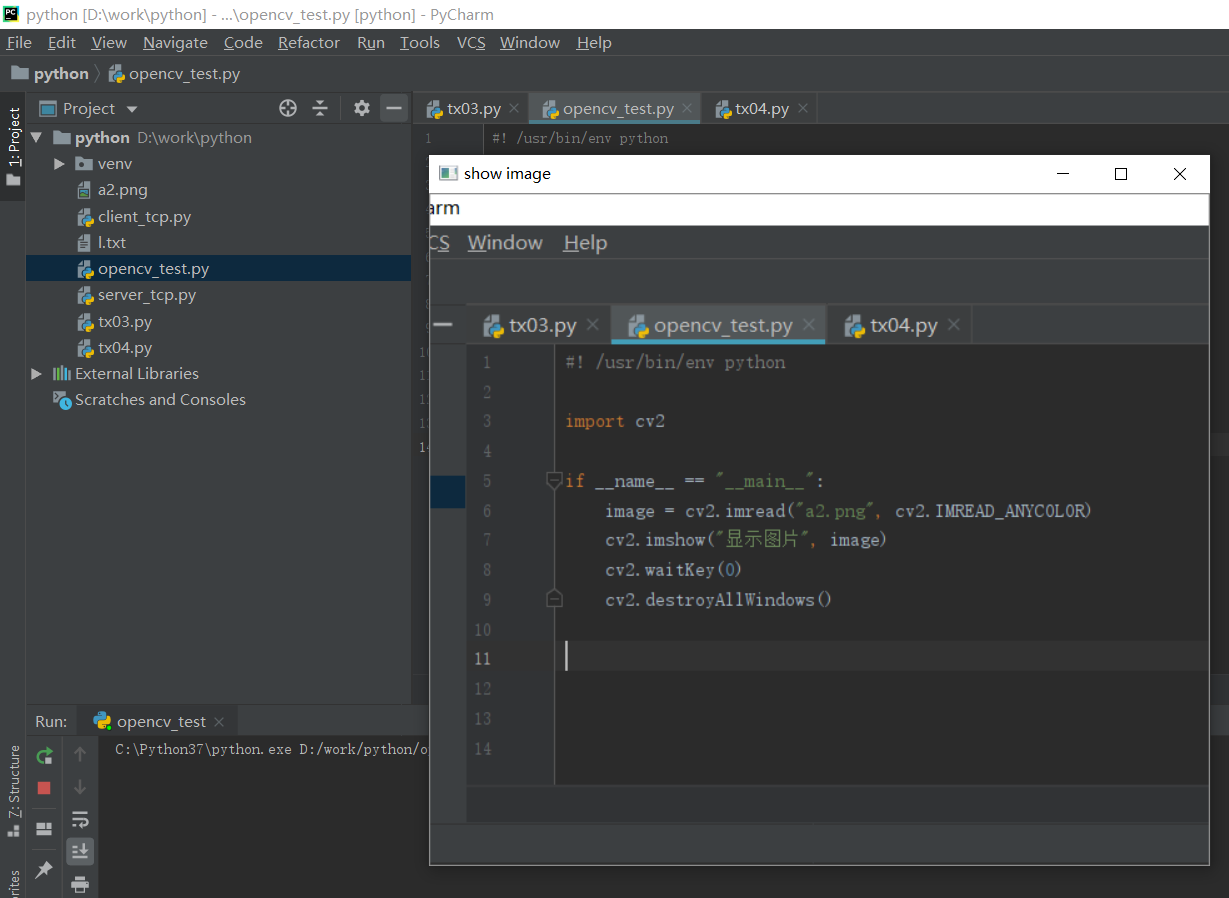Enable soft-wrap in Run console
Viewport: 1229px width, 898px height.
(79, 818)
